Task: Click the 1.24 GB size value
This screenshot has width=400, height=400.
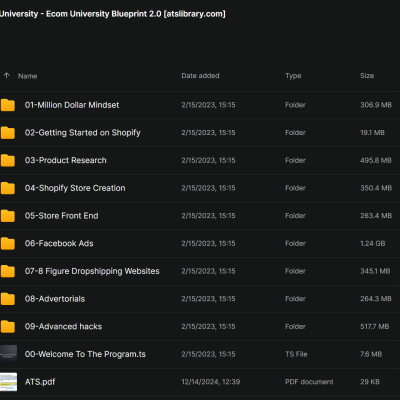Action: pyautogui.click(x=373, y=243)
